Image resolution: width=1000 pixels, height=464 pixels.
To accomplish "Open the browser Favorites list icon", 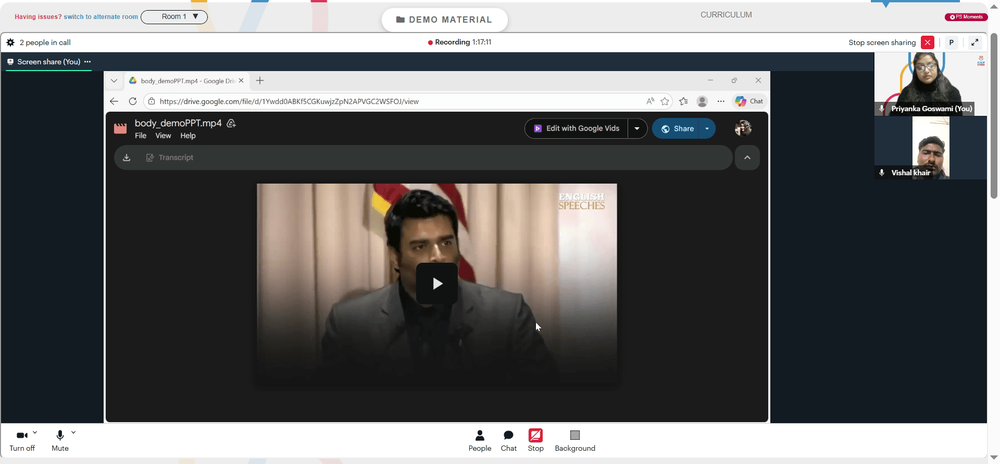I will click(x=684, y=101).
